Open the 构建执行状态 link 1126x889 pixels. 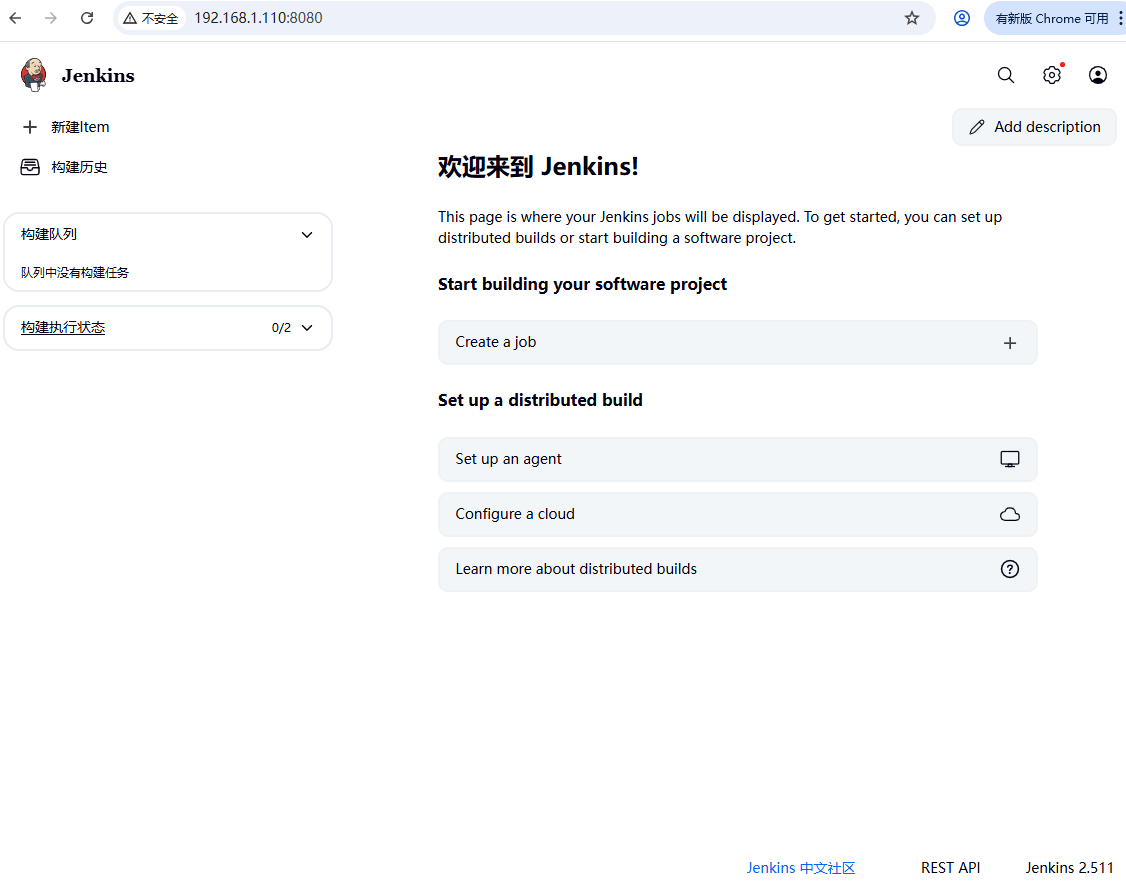coord(62,327)
